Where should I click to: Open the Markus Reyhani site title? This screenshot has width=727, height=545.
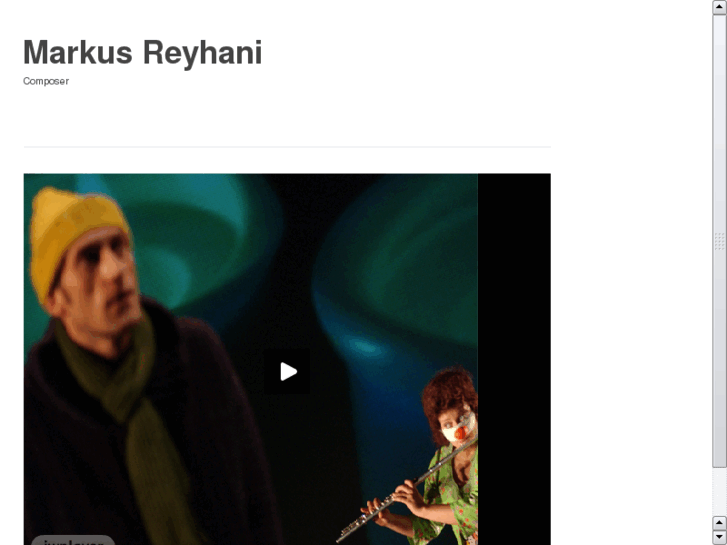pyautogui.click(x=143, y=52)
